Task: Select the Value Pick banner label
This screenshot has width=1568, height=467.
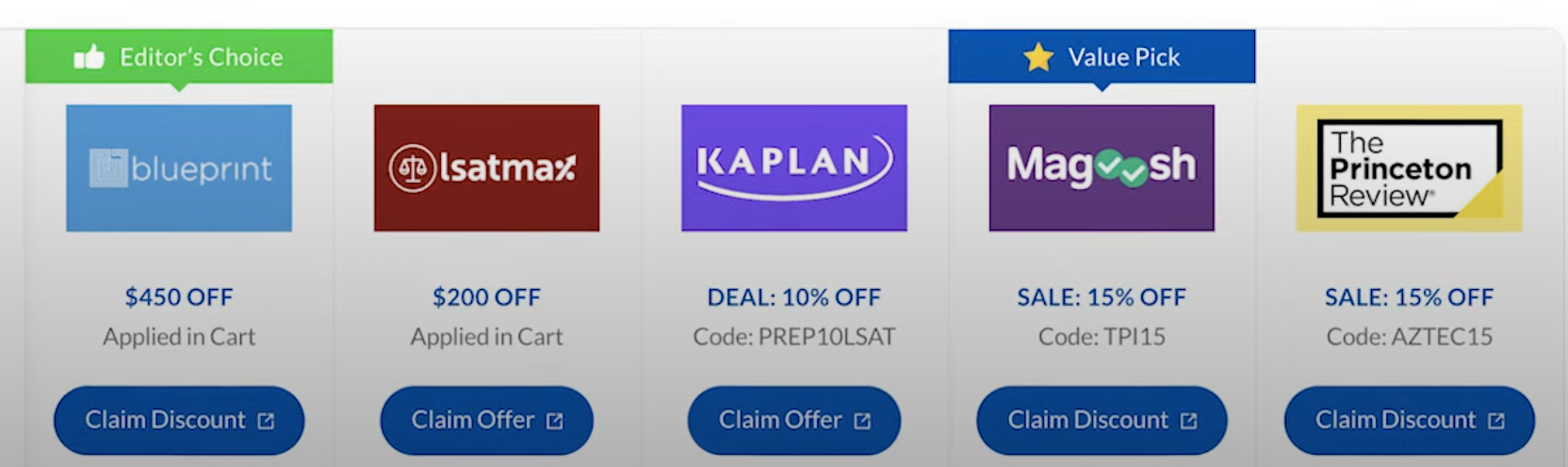Action: pos(1123,57)
